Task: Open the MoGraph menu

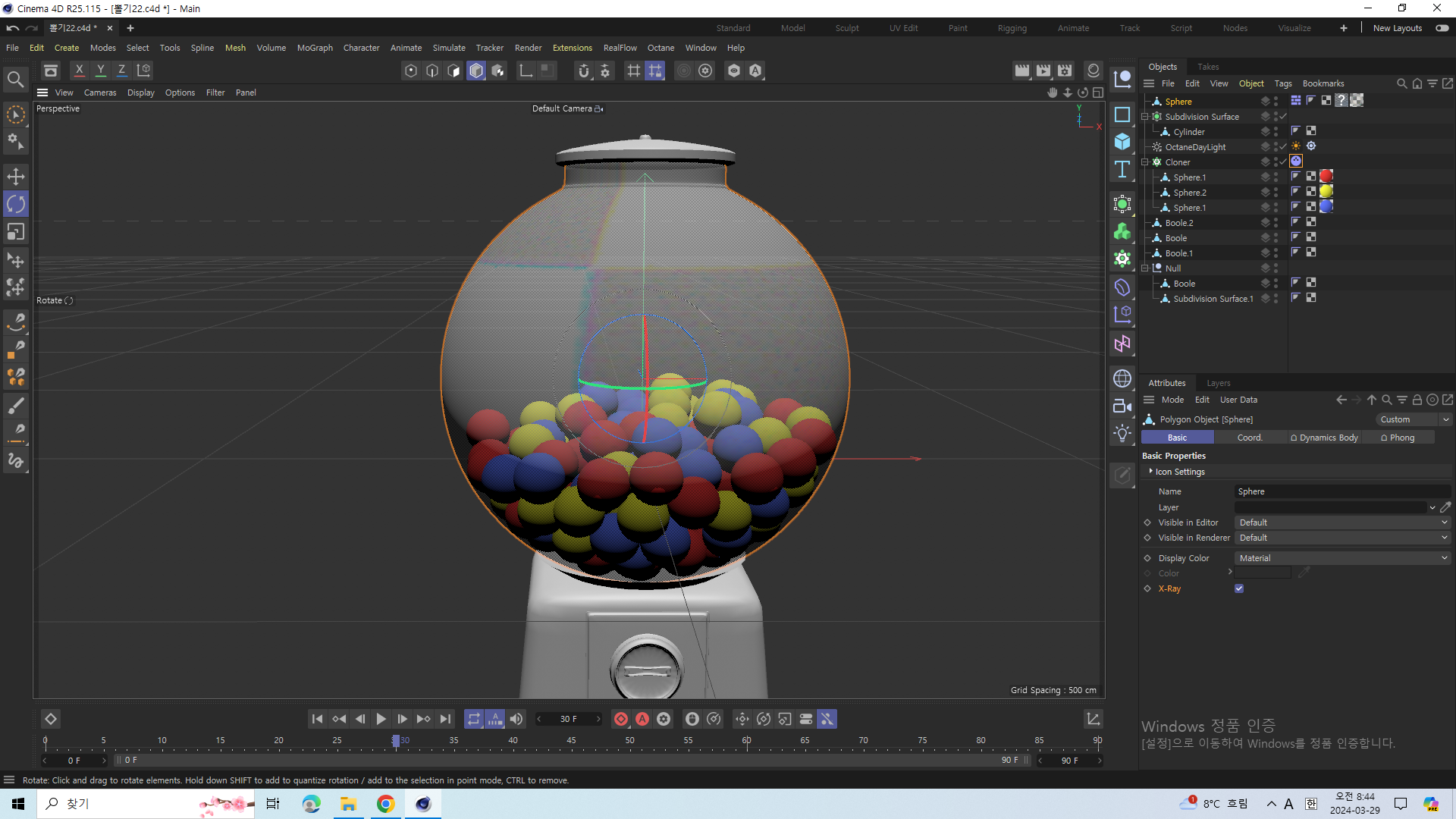Action: pos(315,48)
